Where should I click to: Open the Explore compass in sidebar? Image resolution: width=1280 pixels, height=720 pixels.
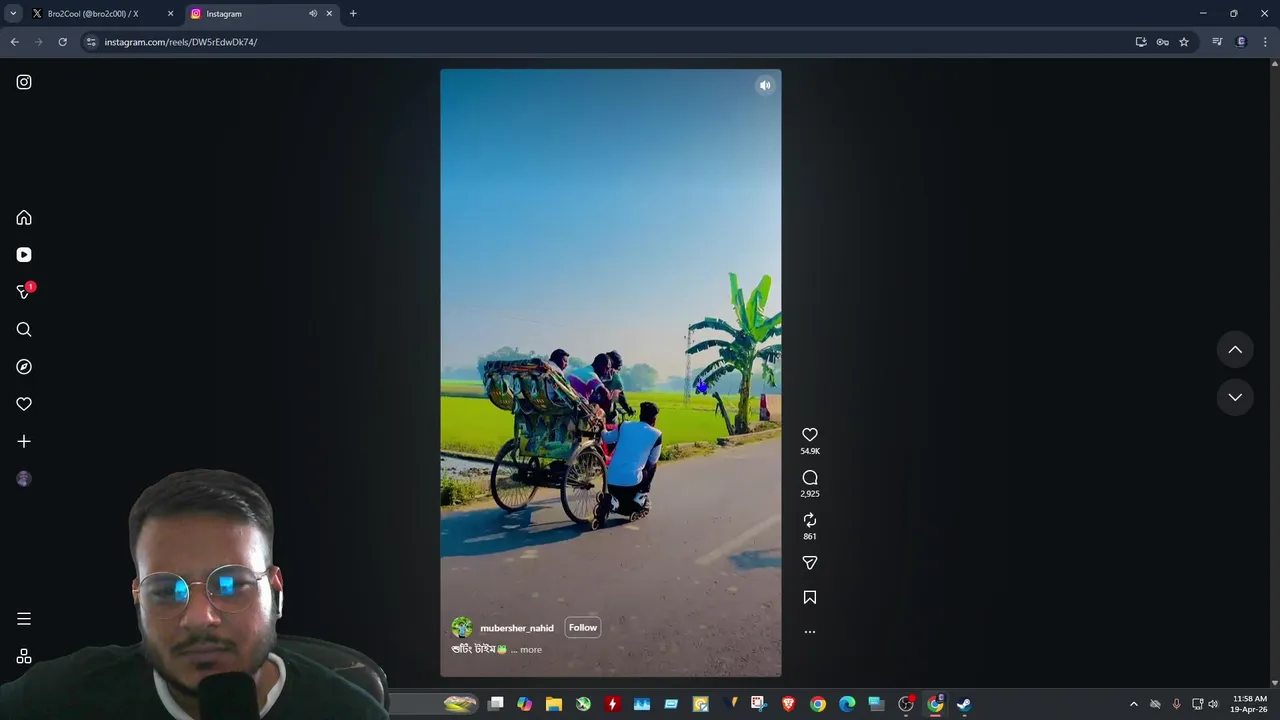(x=24, y=367)
